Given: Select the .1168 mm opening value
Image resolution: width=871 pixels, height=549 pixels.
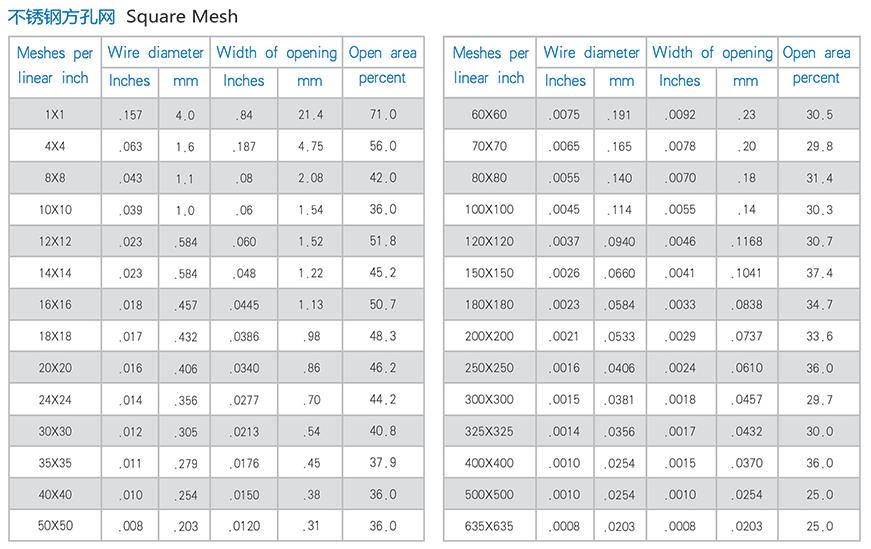Looking at the screenshot, I should point(747,241).
